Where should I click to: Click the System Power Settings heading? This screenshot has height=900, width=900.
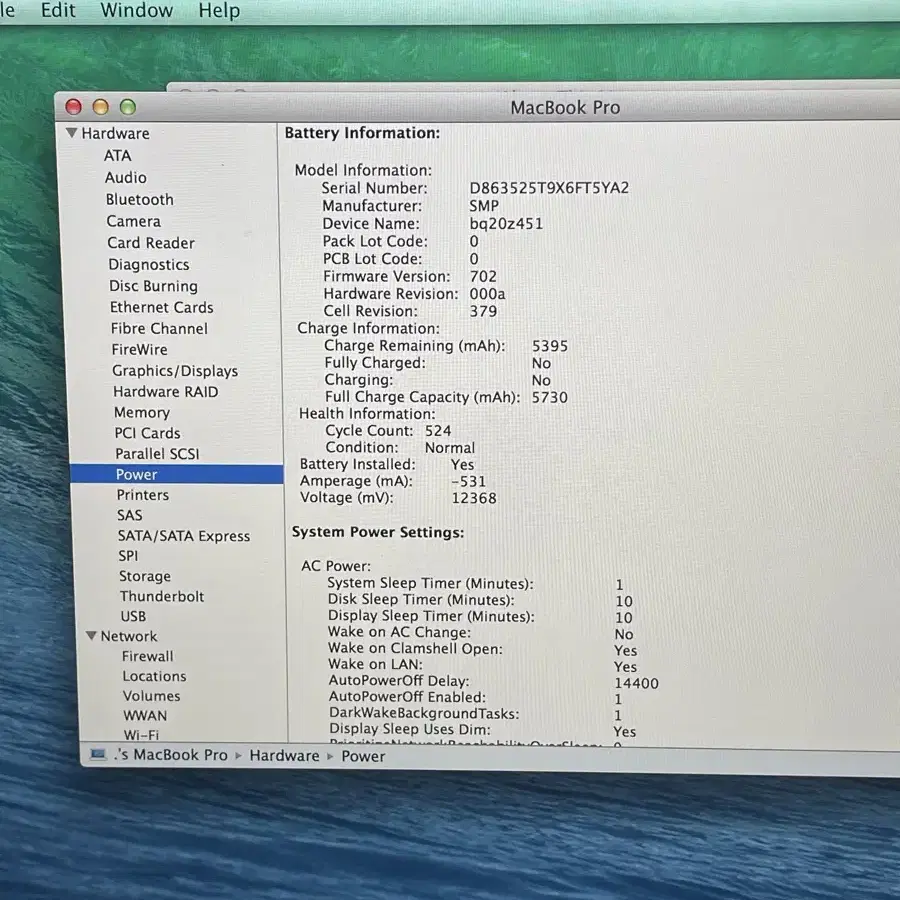pos(378,532)
